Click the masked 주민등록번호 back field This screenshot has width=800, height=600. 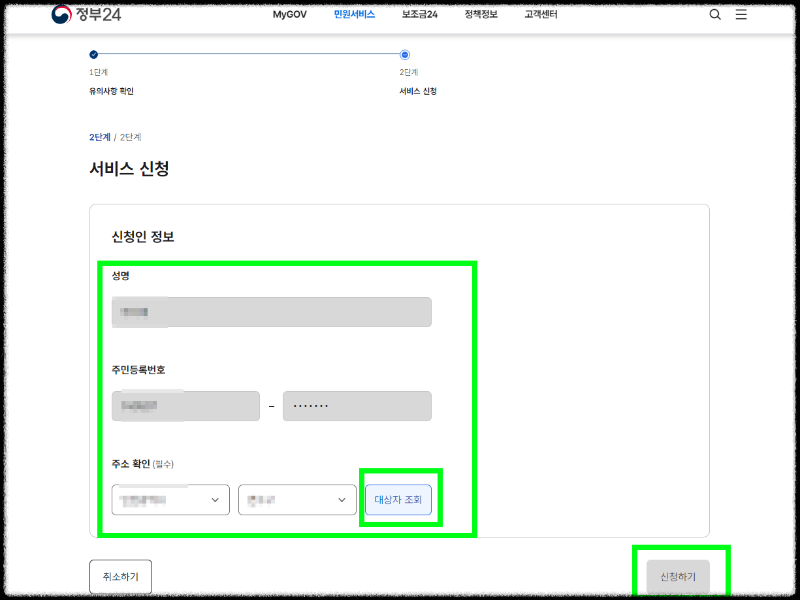[356, 405]
